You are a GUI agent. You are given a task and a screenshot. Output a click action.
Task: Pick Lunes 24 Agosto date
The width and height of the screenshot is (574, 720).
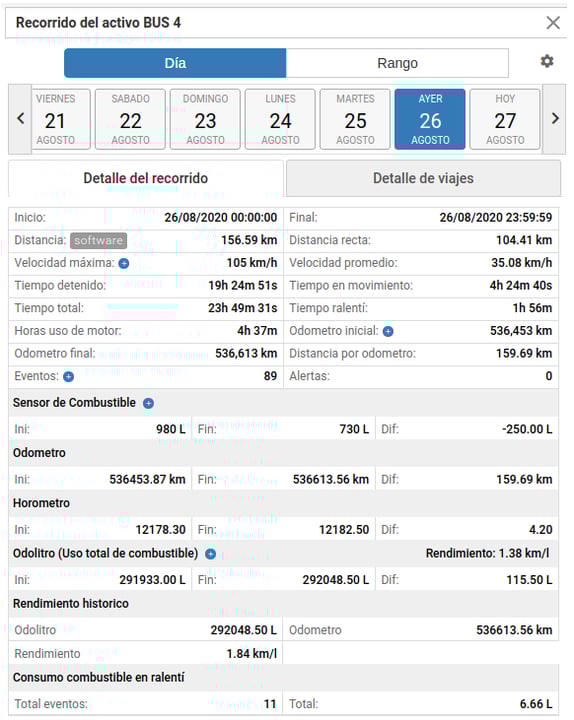click(280, 119)
